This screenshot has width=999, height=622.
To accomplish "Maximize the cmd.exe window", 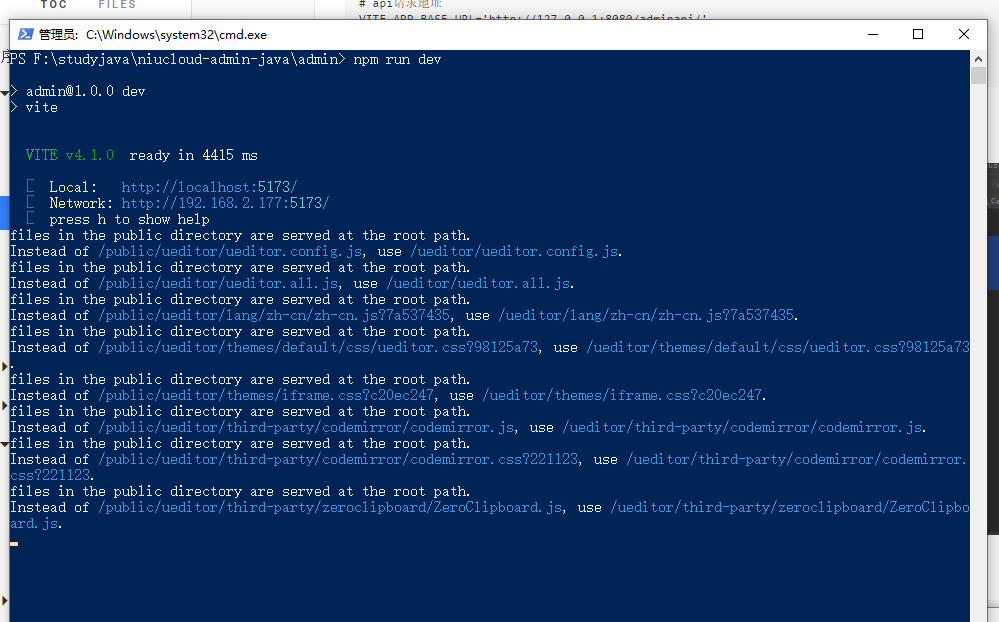I will (918, 34).
